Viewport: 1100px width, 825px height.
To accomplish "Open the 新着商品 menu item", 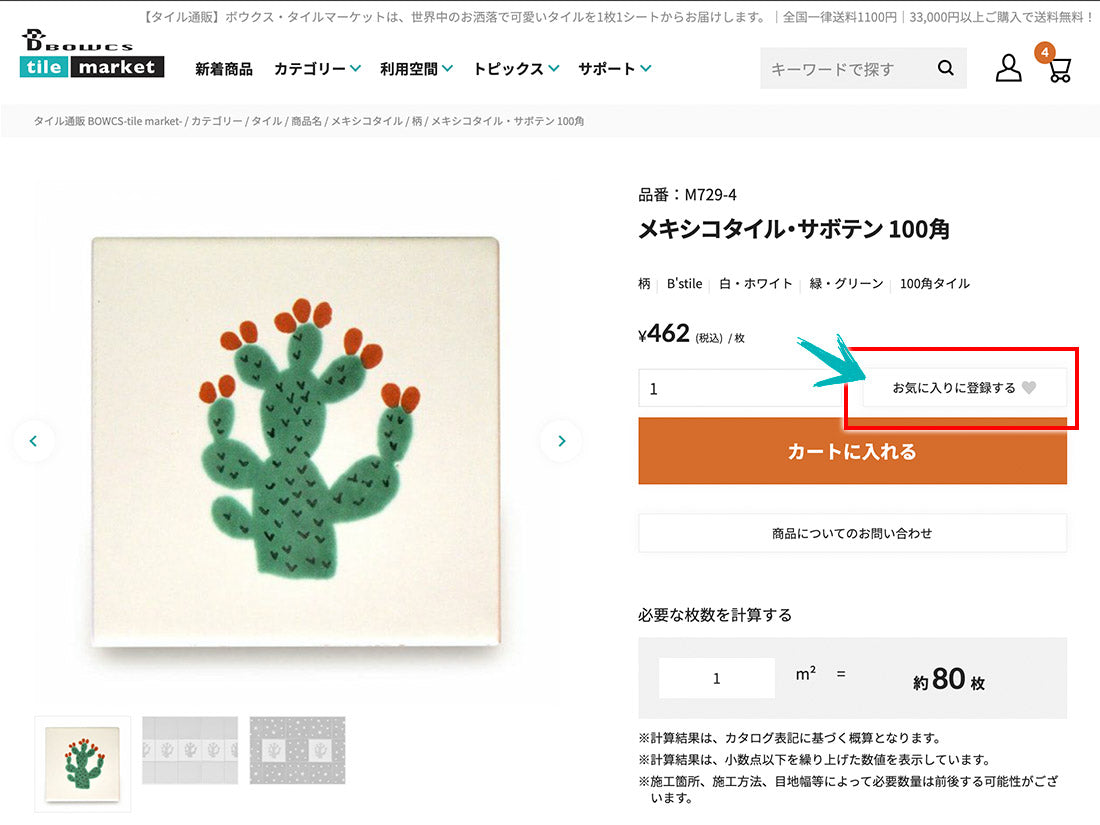I will (224, 69).
